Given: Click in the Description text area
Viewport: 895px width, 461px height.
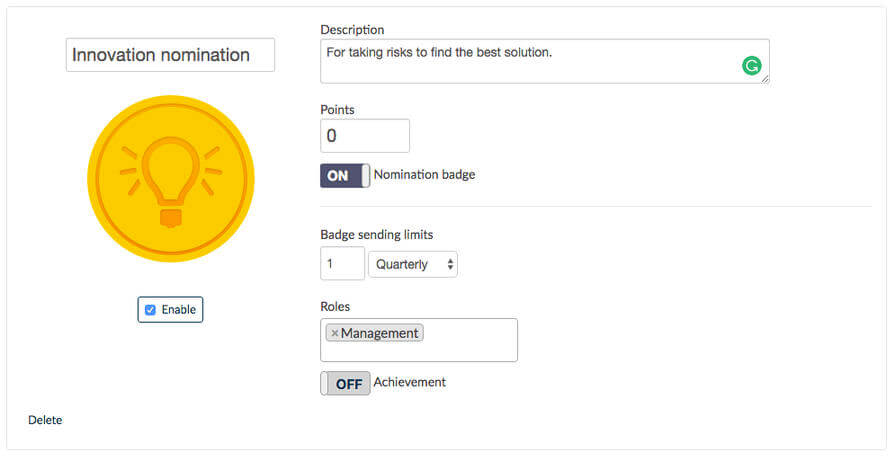Looking at the screenshot, I should 545,61.
